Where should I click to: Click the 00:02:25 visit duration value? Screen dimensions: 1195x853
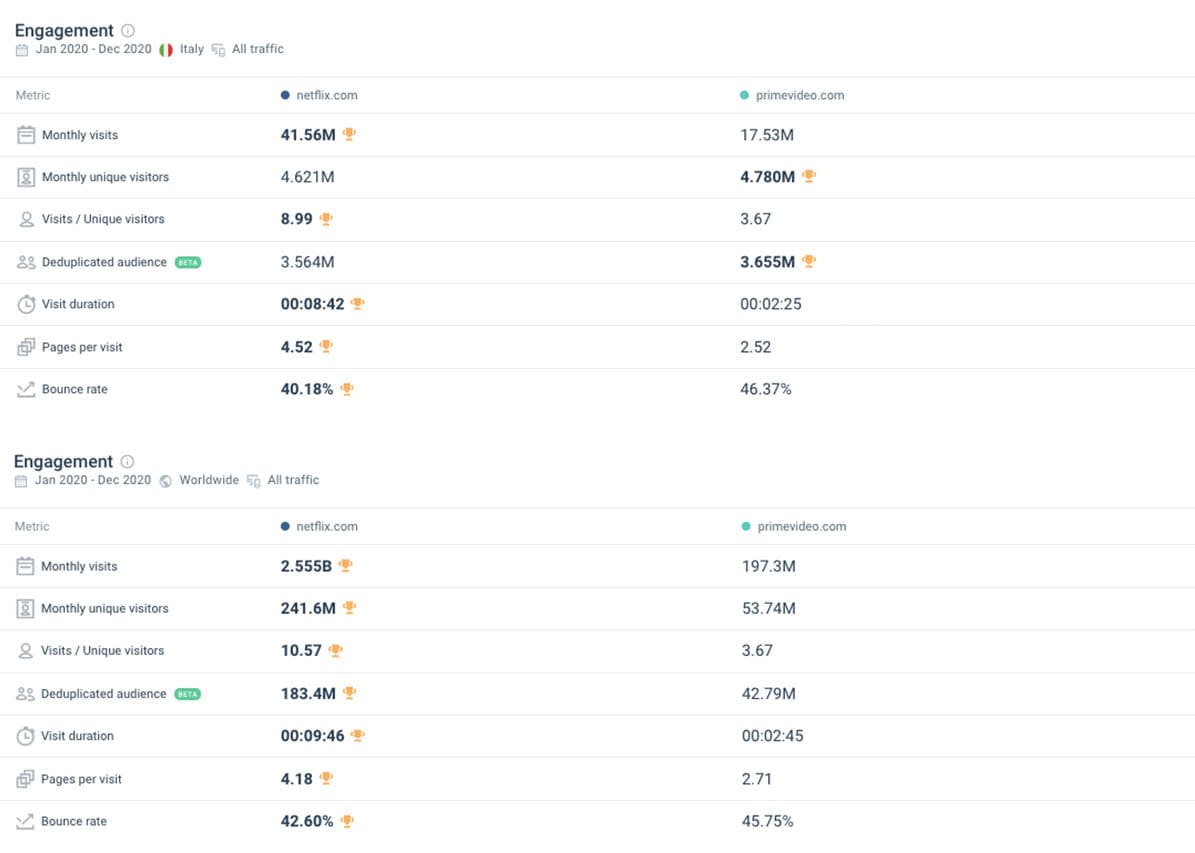click(x=771, y=304)
